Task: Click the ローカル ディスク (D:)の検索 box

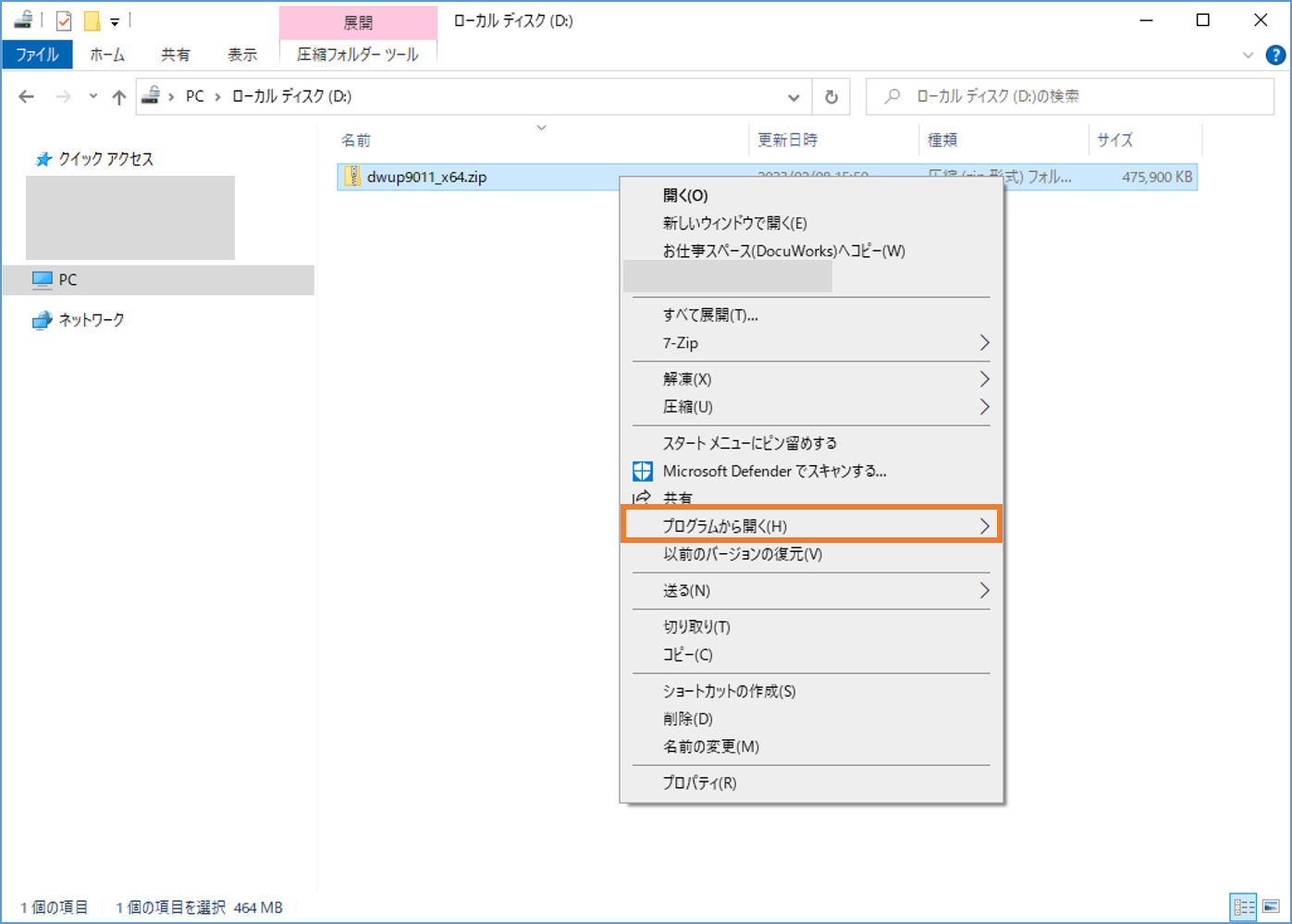Action: [x=1070, y=96]
